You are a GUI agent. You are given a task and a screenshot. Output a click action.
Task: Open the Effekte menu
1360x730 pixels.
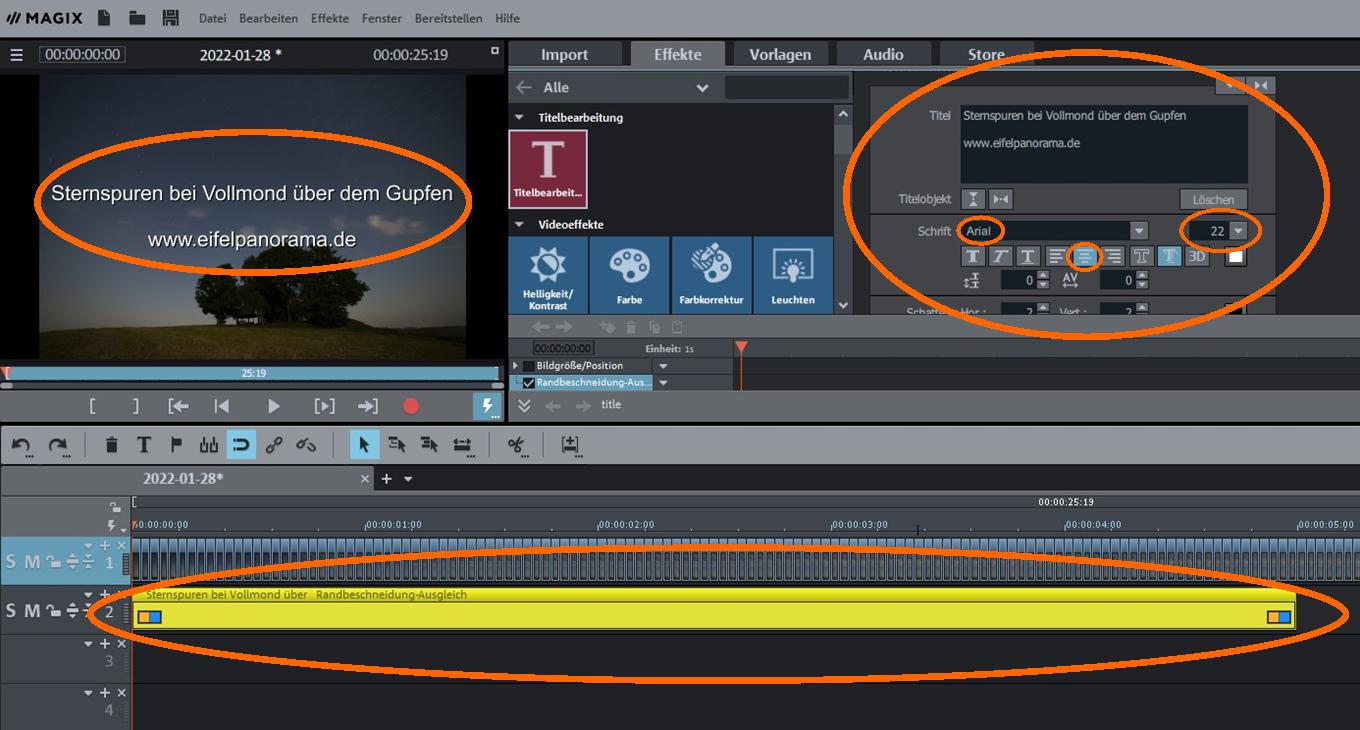pyautogui.click(x=329, y=18)
